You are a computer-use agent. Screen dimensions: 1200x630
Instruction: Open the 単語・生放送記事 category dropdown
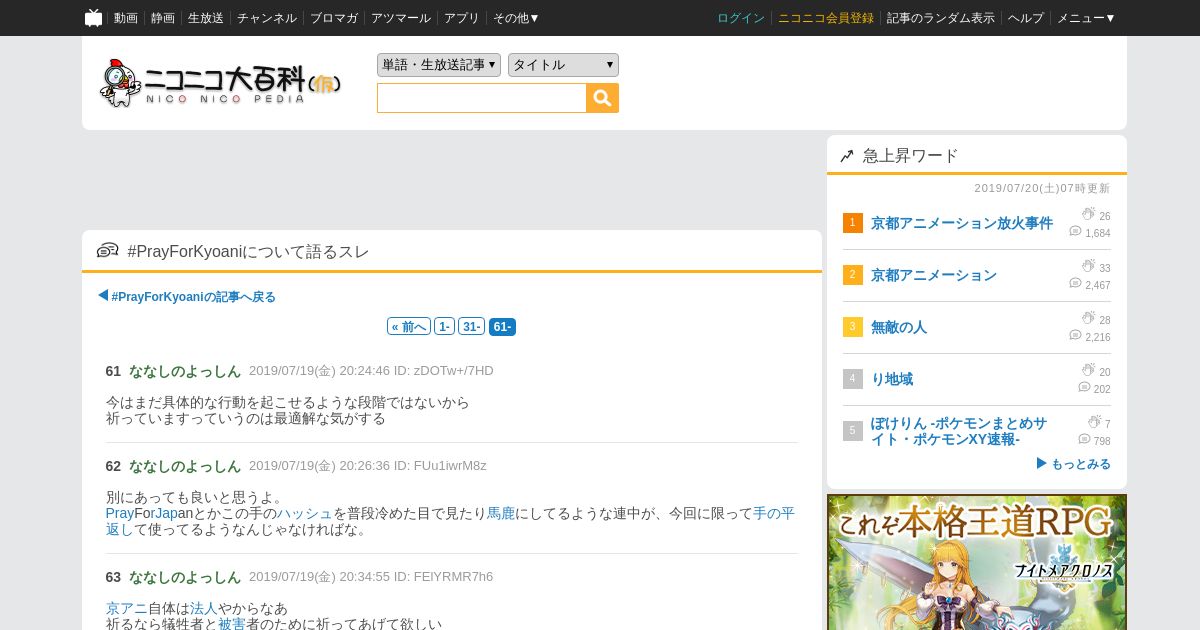(439, 65)
